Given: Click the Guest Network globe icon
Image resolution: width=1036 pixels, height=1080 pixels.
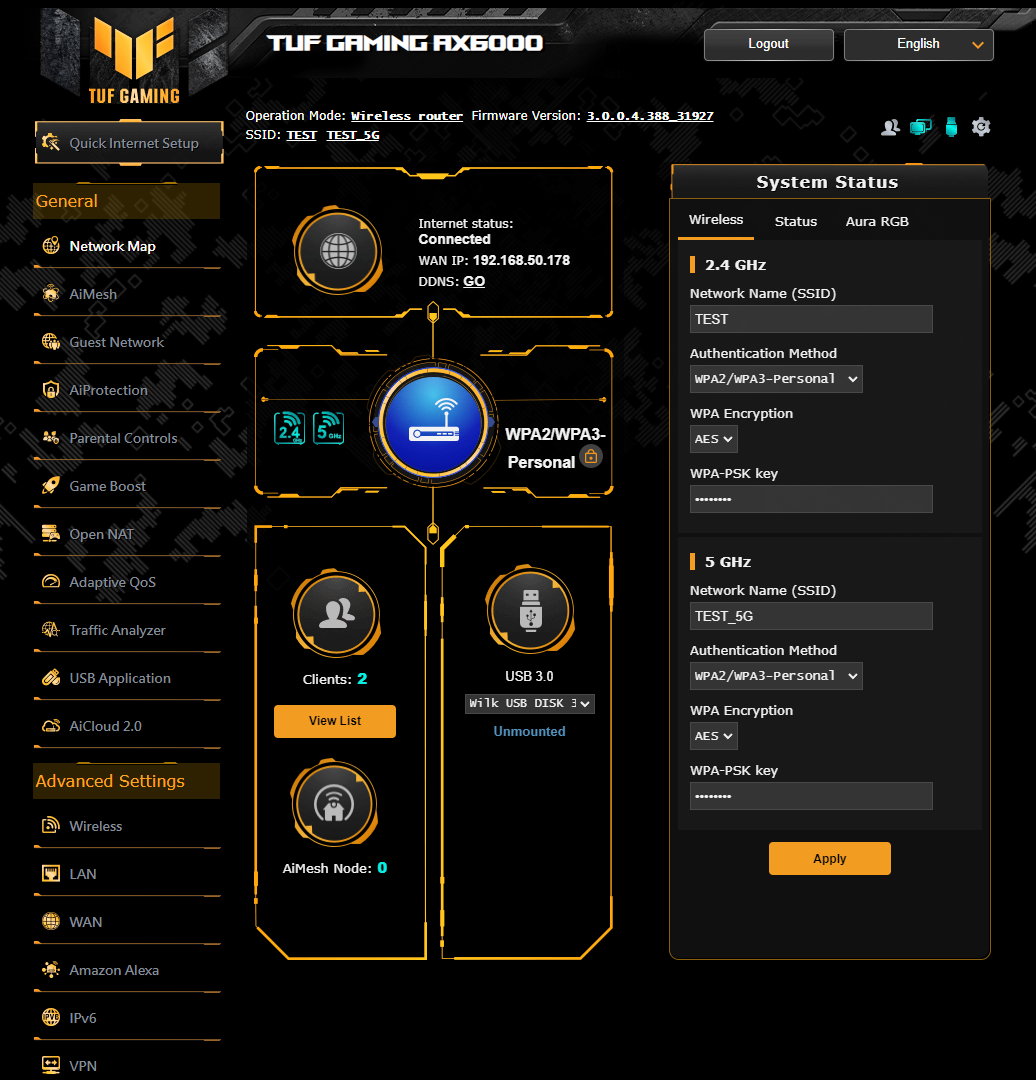Looking at the screenshot, I should tap(51, 342).
